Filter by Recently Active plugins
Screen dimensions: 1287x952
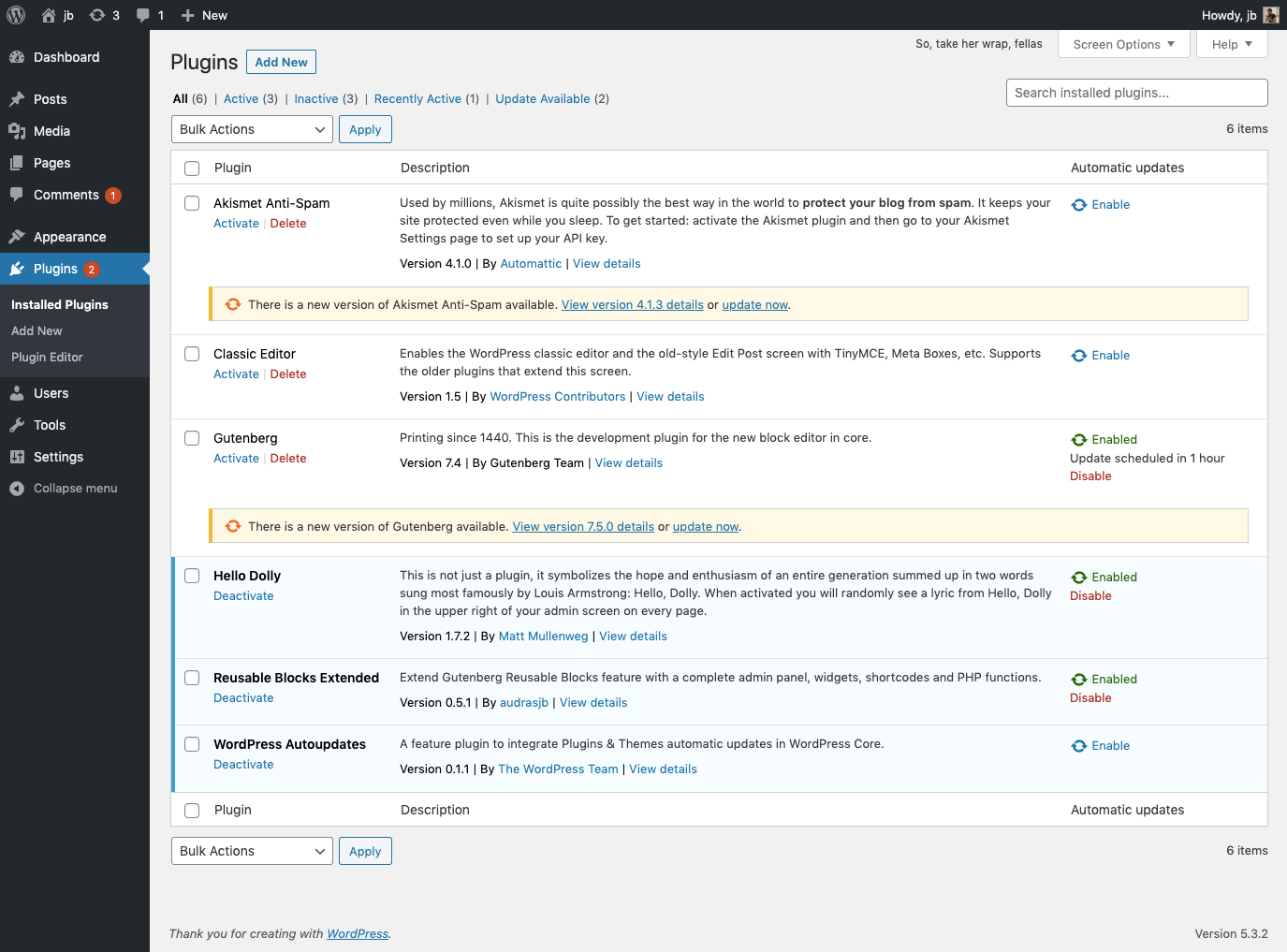(x=417, y=98)
